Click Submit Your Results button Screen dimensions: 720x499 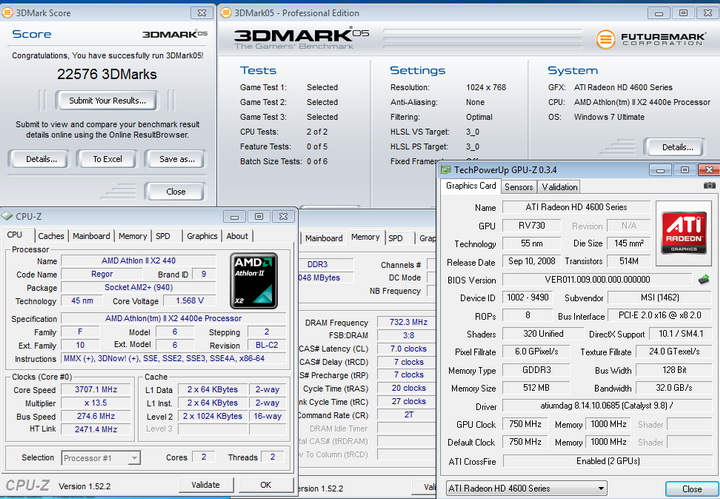coord(107,101)
